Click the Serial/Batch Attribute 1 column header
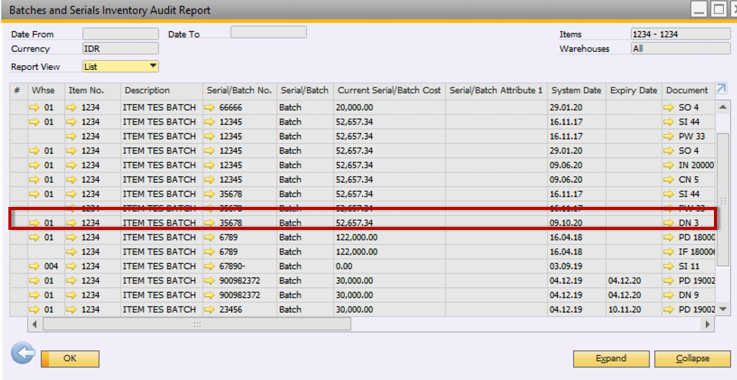This screenshot has width=737, height=380. point(496,90)
